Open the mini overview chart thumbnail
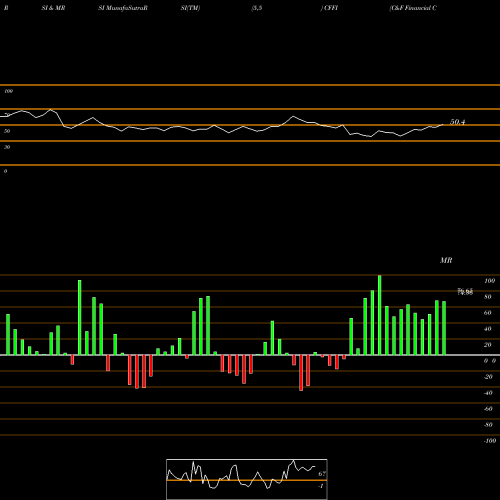The image size is (500, 500). [247, 479]
